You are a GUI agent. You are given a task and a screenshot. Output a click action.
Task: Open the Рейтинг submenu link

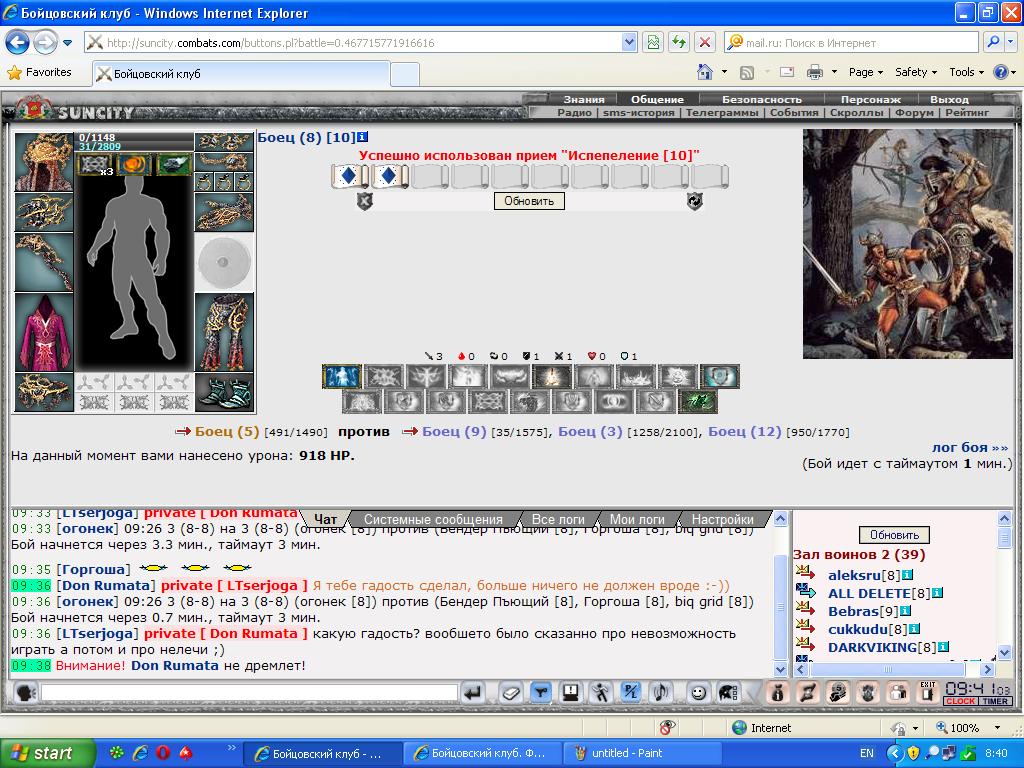(x=967, y=112)
